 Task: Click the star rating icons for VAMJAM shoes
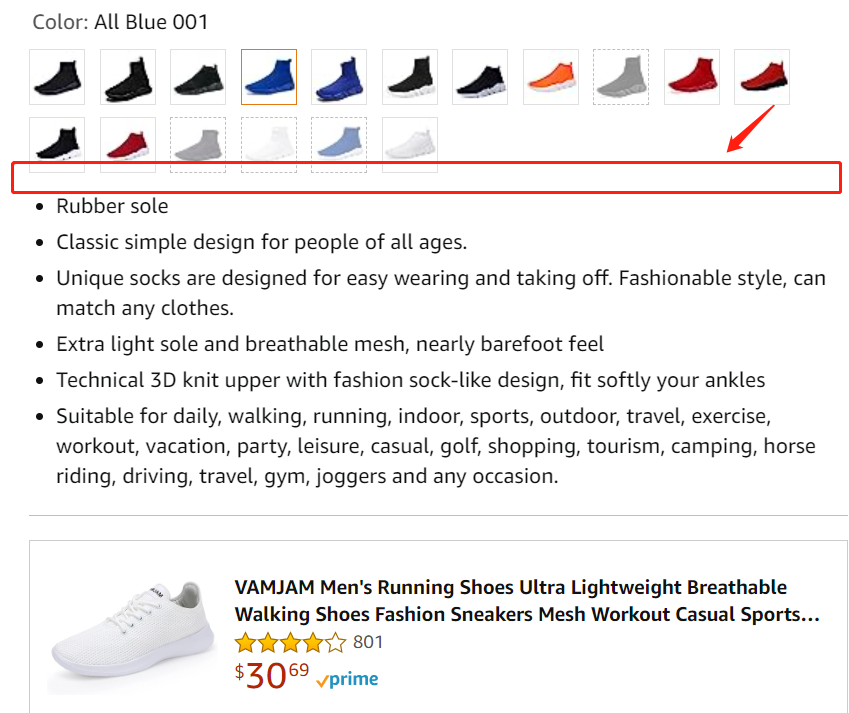pos(290,642)
